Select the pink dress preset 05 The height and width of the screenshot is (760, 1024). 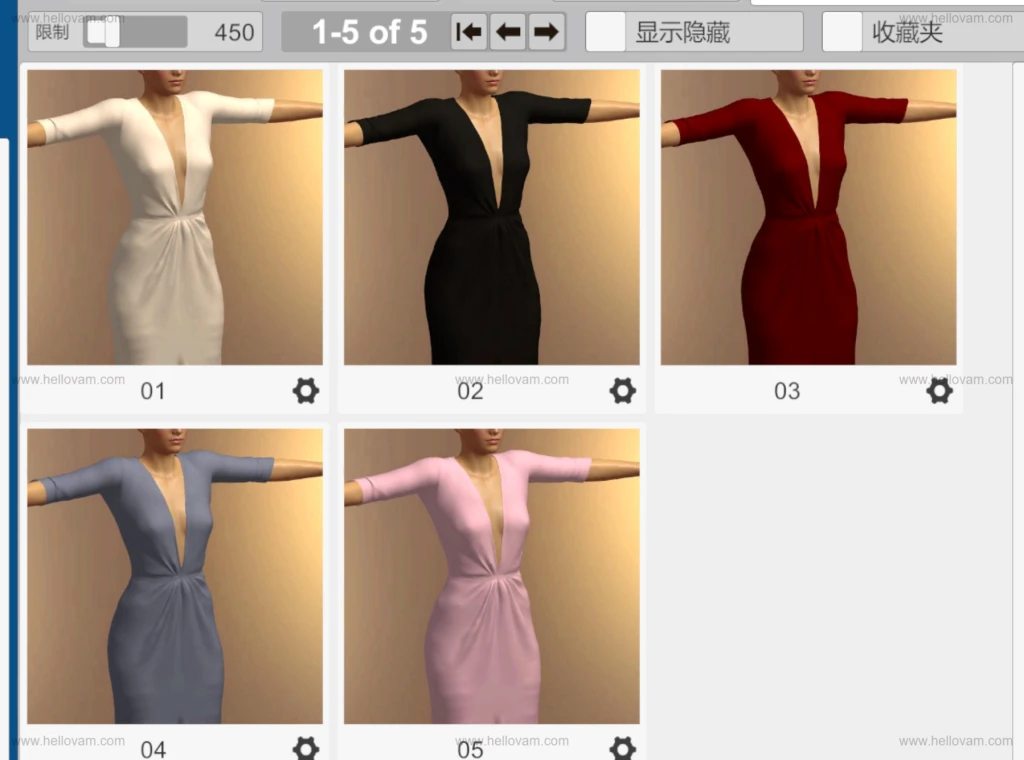491,575
